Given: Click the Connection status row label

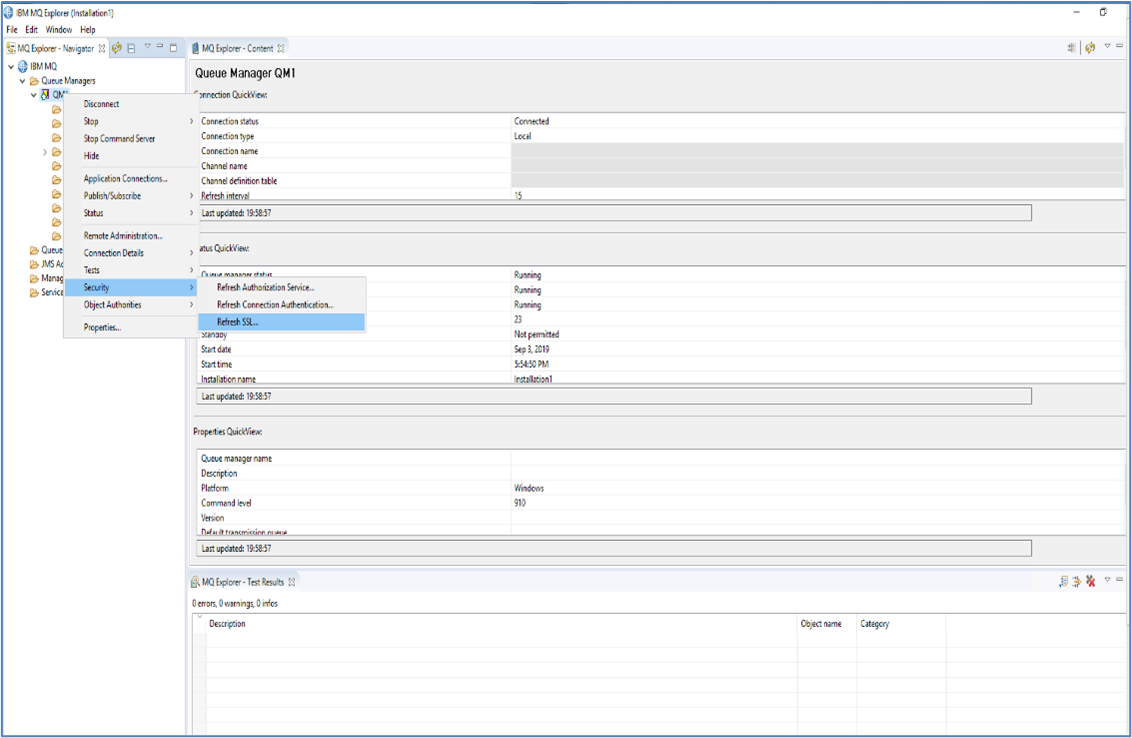Looking at the screenshot, I should tap(230, 121).
